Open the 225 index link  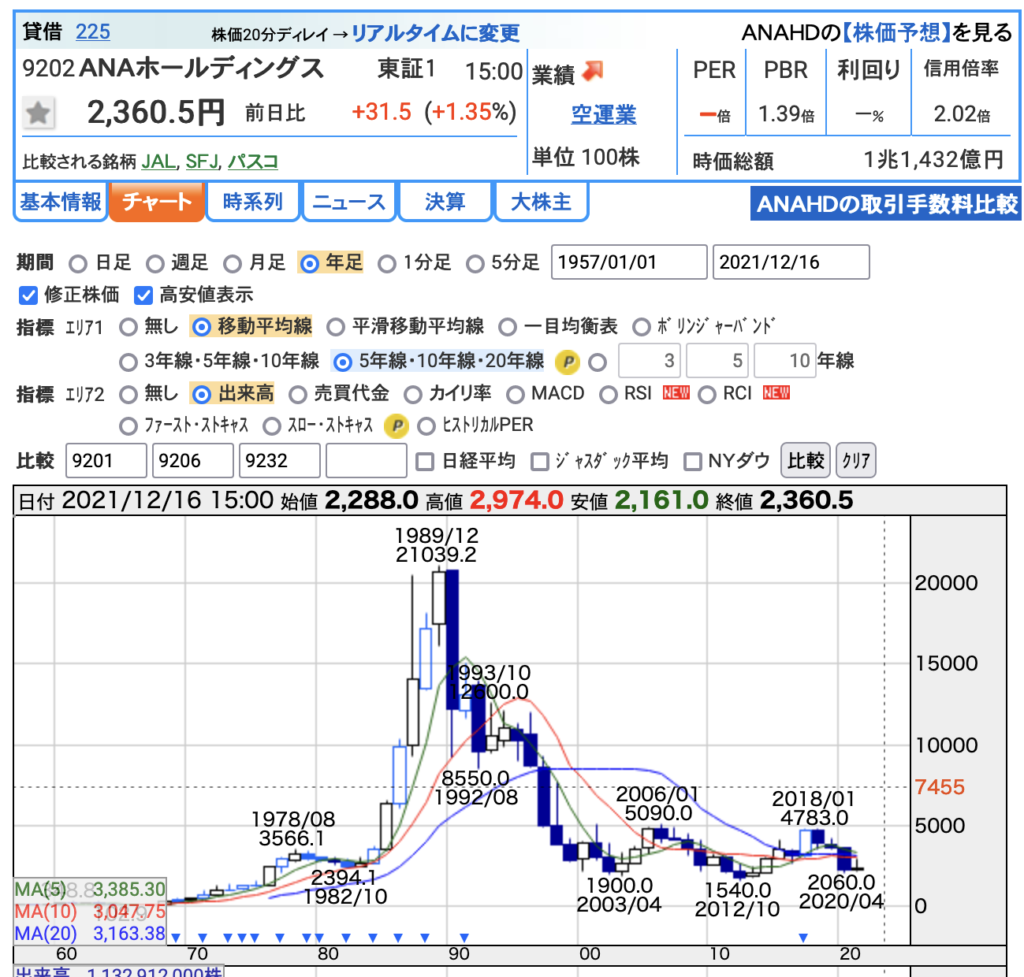point(93,31)
